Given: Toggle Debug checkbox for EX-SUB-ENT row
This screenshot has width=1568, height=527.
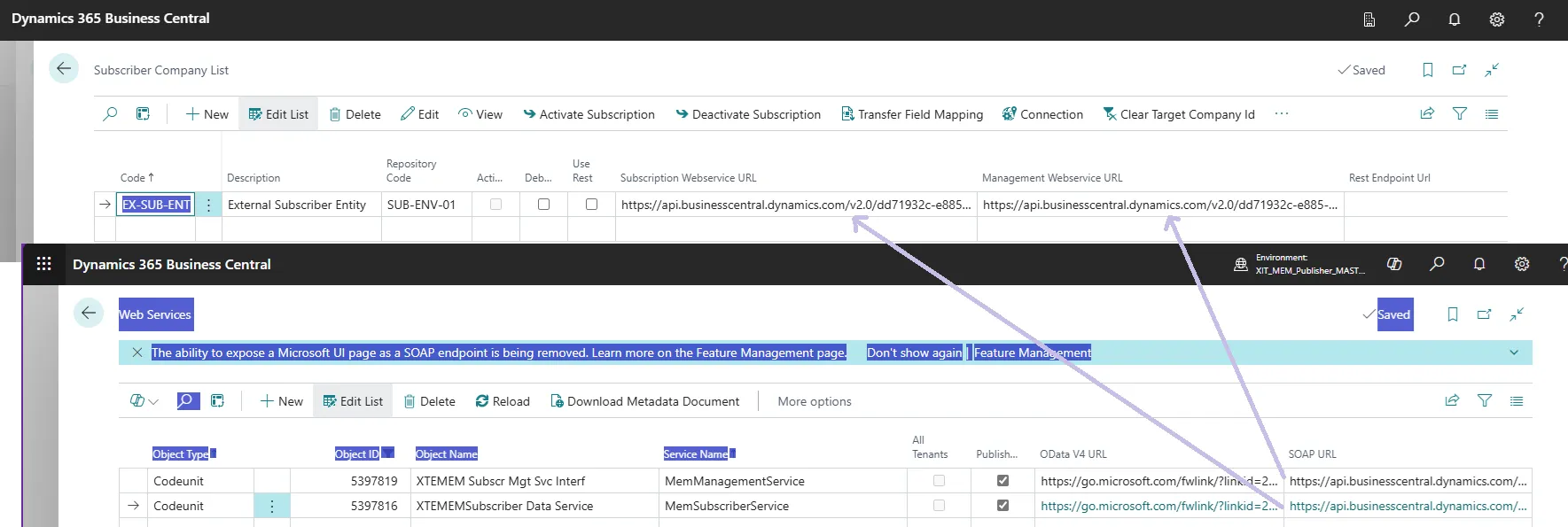Looking at the screenshot, I should (543, 205).
